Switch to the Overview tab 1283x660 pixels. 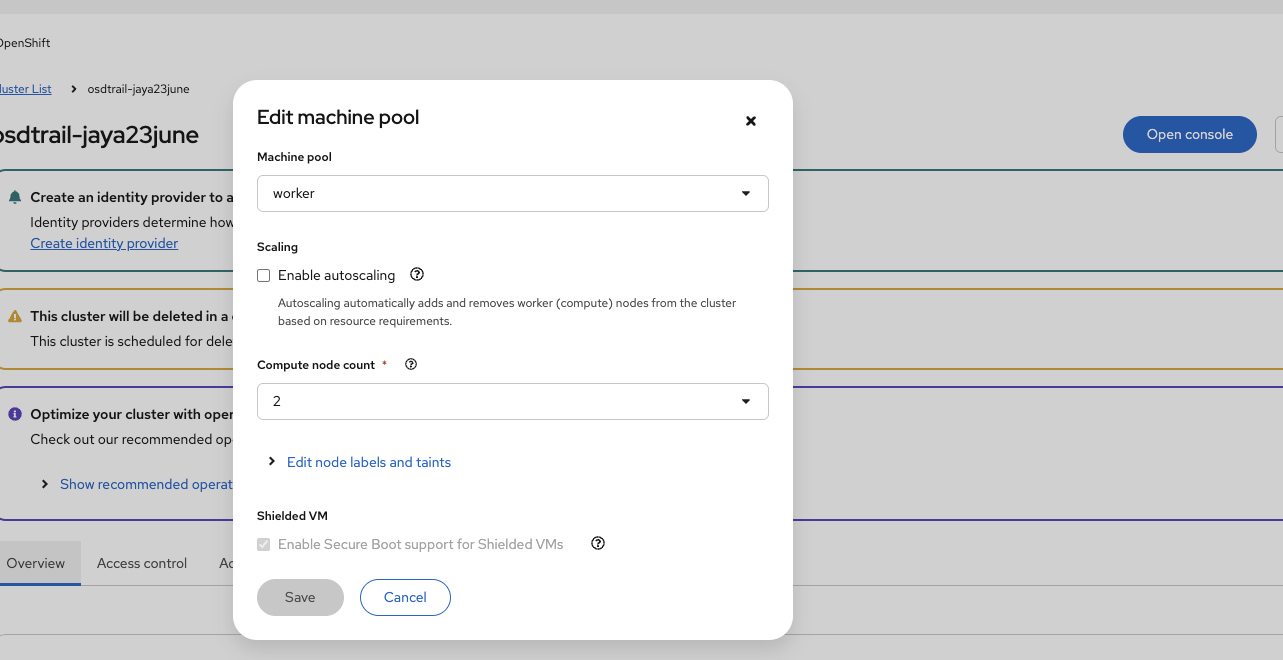(36, 563)
